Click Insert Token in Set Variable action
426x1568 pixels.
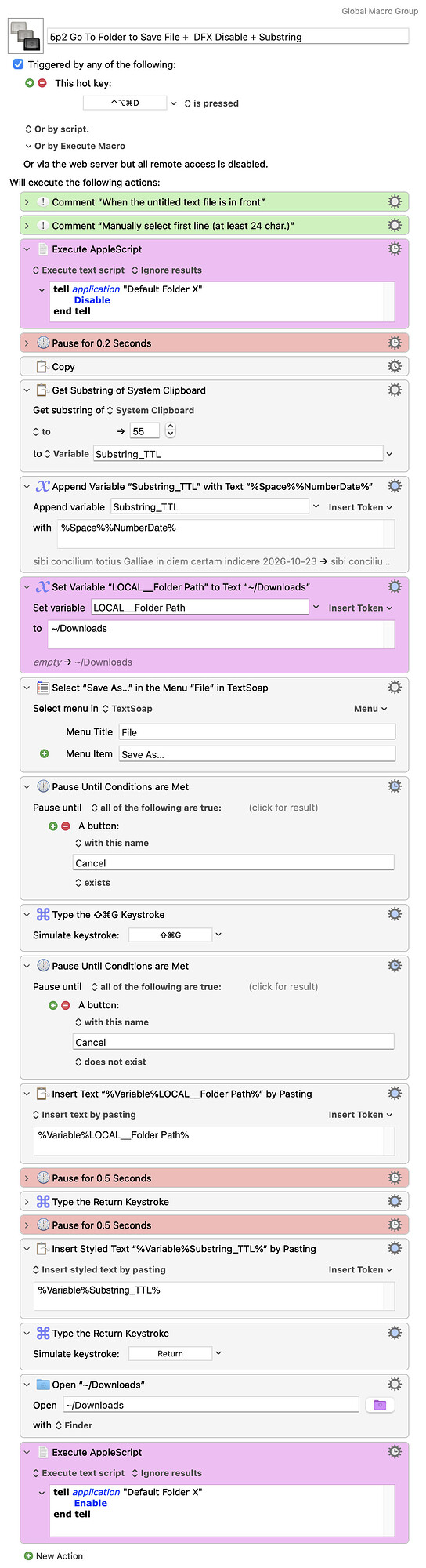pyautogui.click(x=360, y=608)
